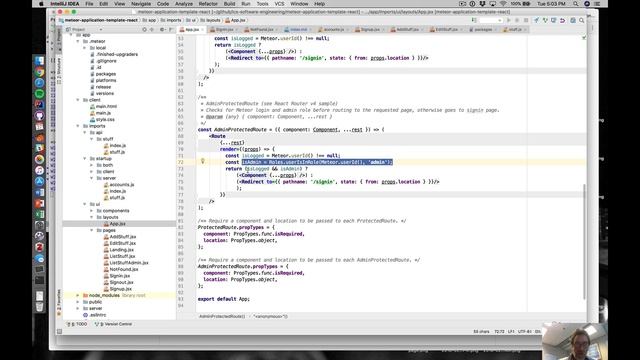This screenshot has height=360, width=640.
Task: Open the run configuration dropdown in the toolbar
Action: click(491, 20)
